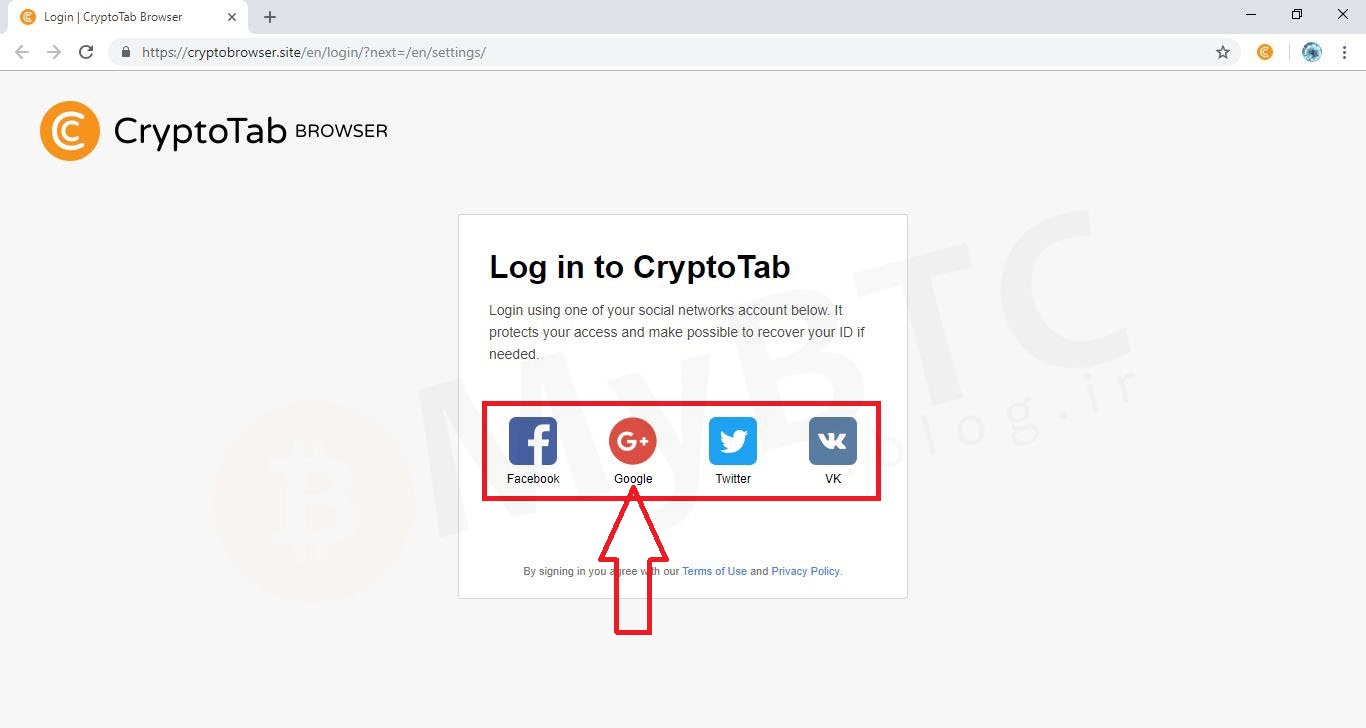Click the Google label under the icon

click(x=633, y=479)
